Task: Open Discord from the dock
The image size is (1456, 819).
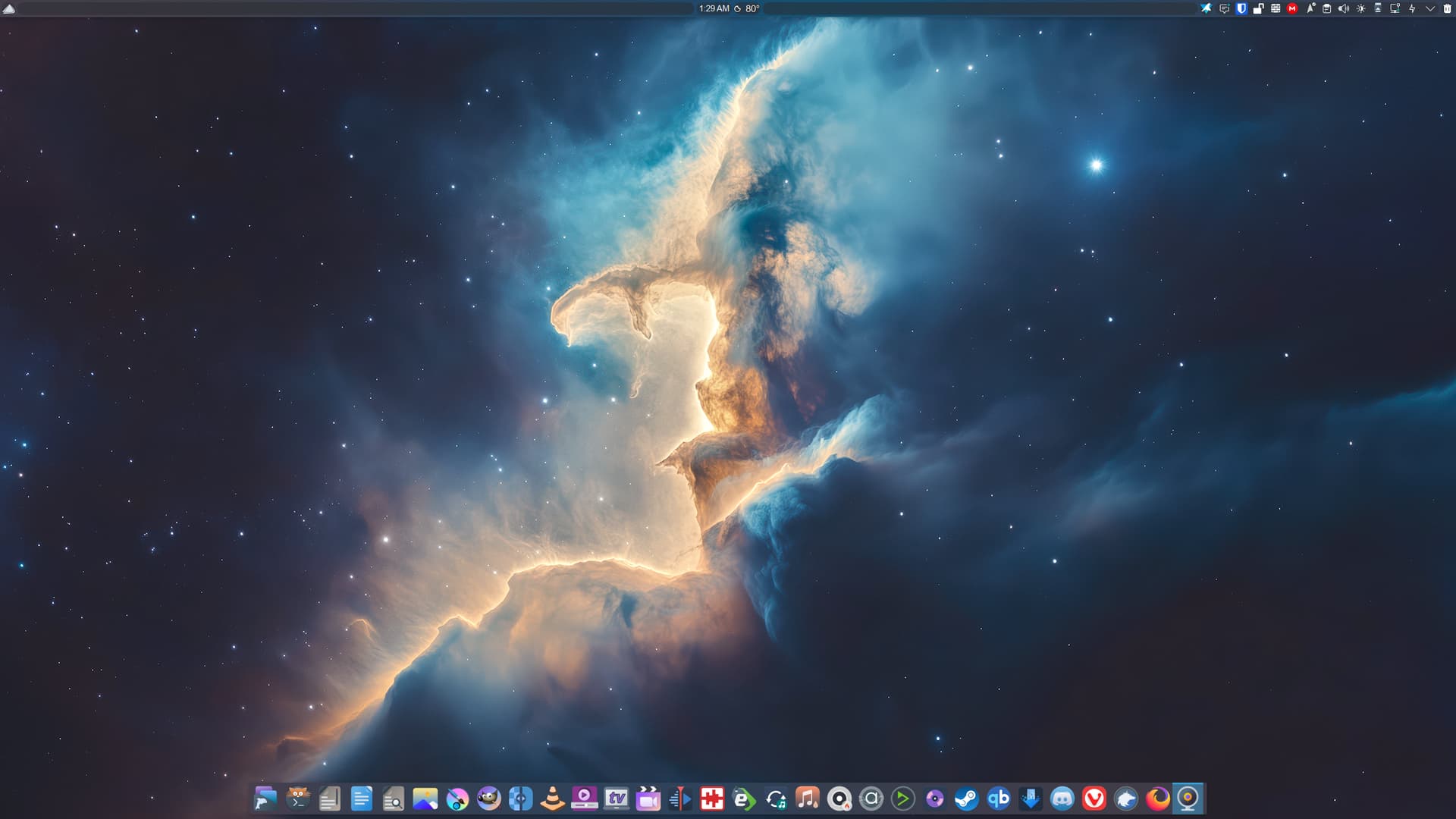Action: tap(1062, 799)
